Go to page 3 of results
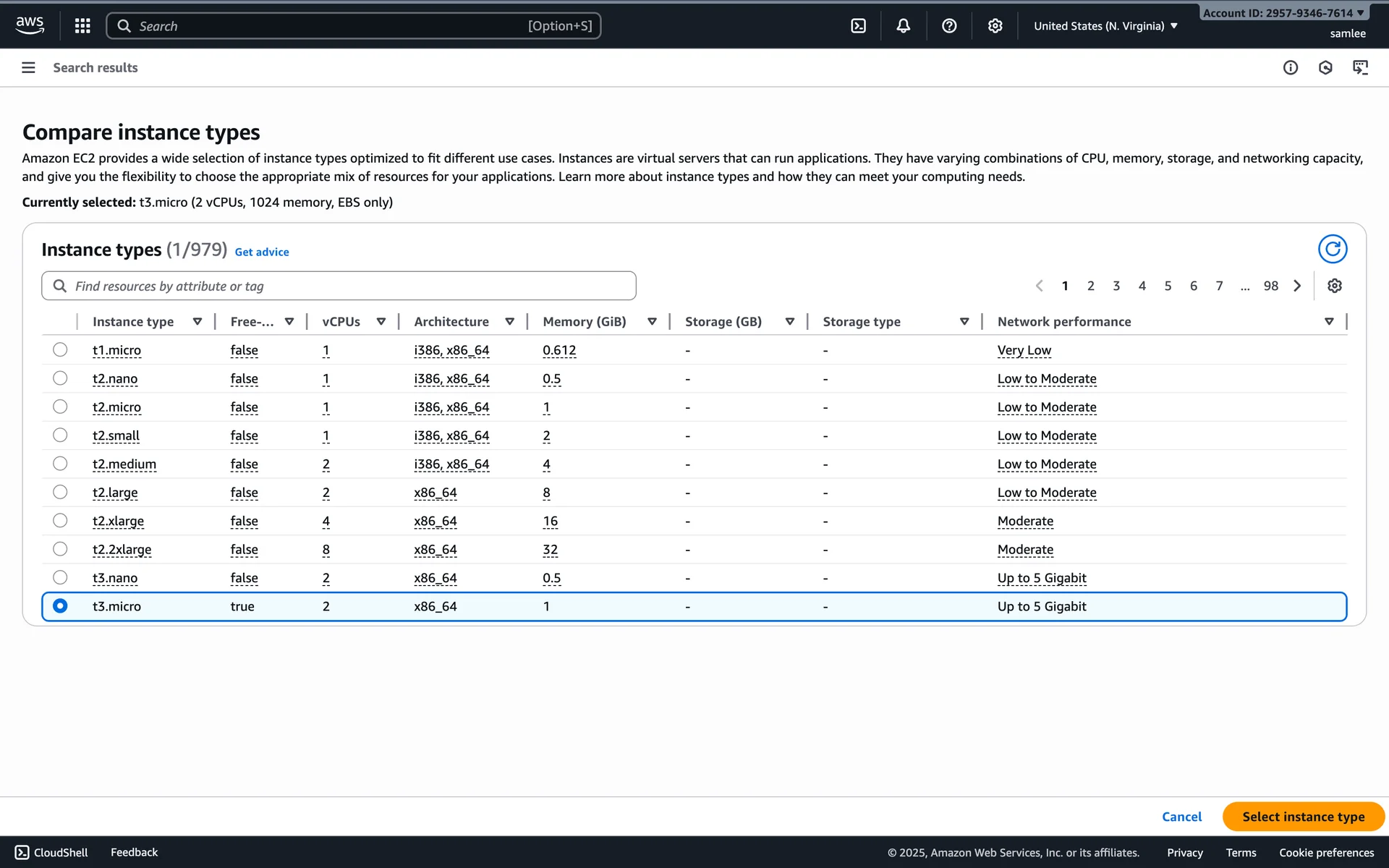The height and width of the screenshot is (868, 1389). click(x=1116, y=286)
